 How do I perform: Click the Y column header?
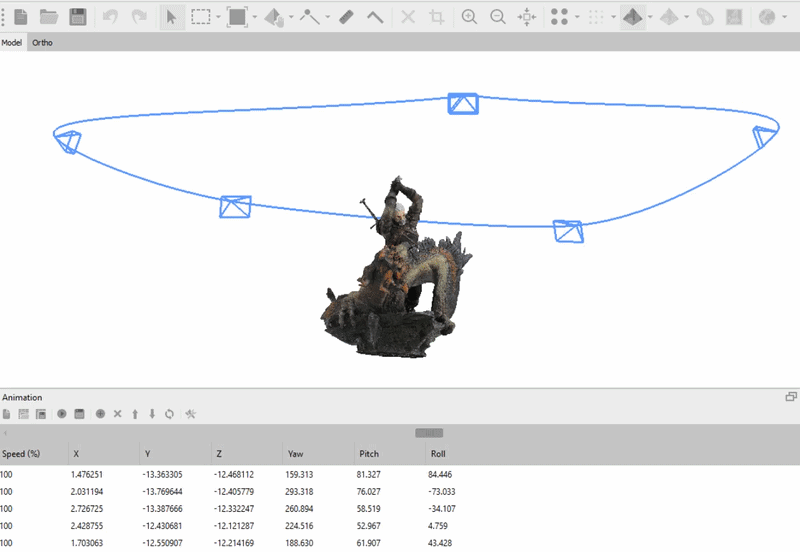175,454
